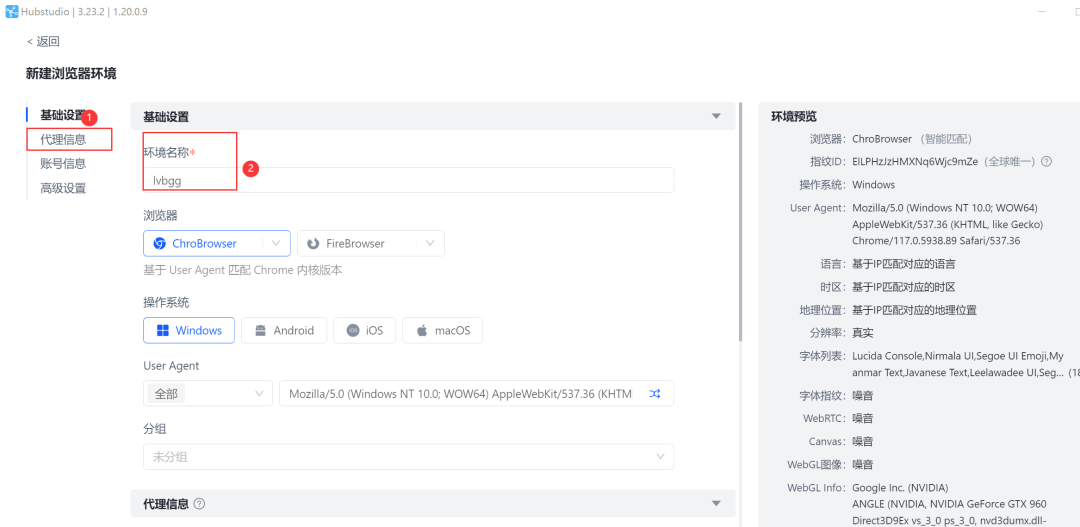Click the 字体列表 value Lucida Console text
1080x527 pixels.
959,364
